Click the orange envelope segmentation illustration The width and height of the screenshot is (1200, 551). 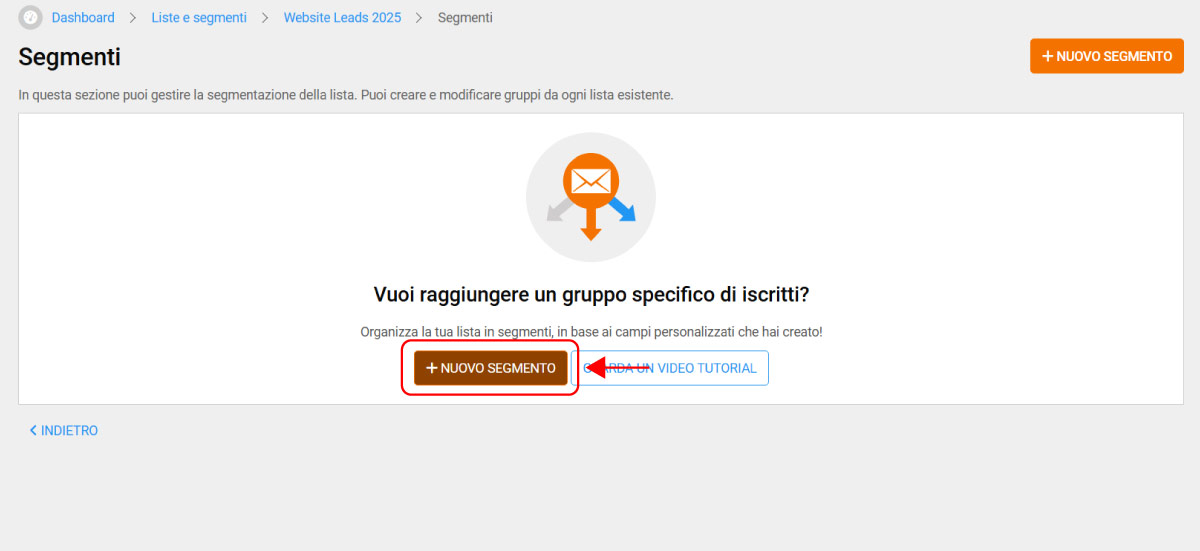[x=591, y=197]
